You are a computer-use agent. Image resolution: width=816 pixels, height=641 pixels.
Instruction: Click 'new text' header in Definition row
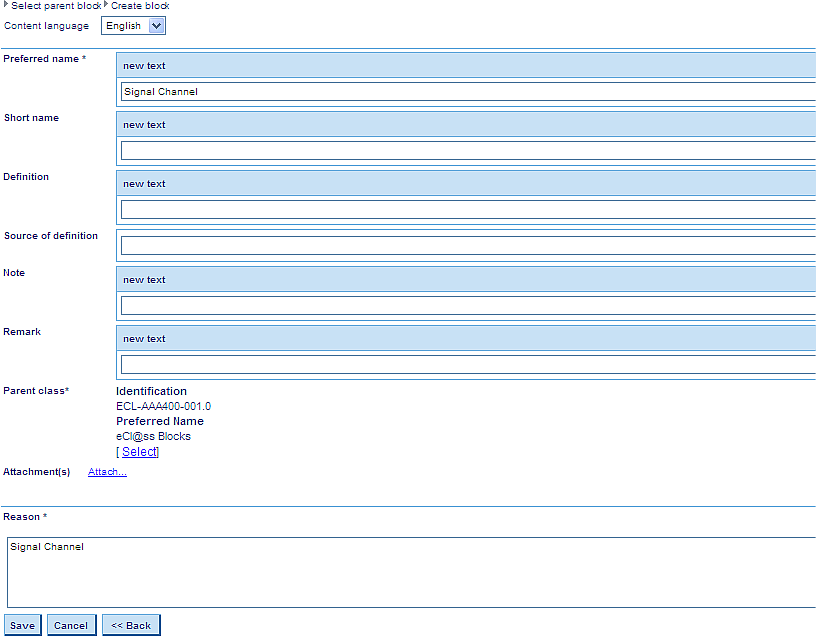pos(144,184)
